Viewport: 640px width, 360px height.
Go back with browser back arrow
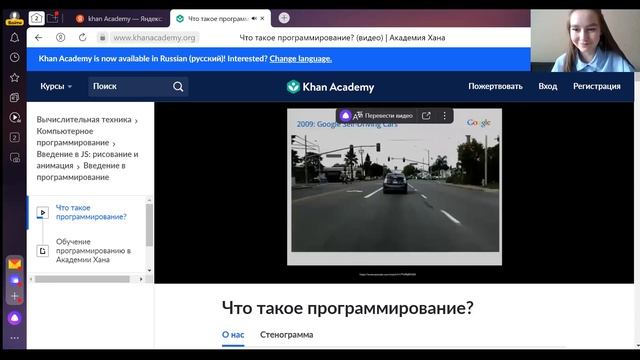[38, 38]
